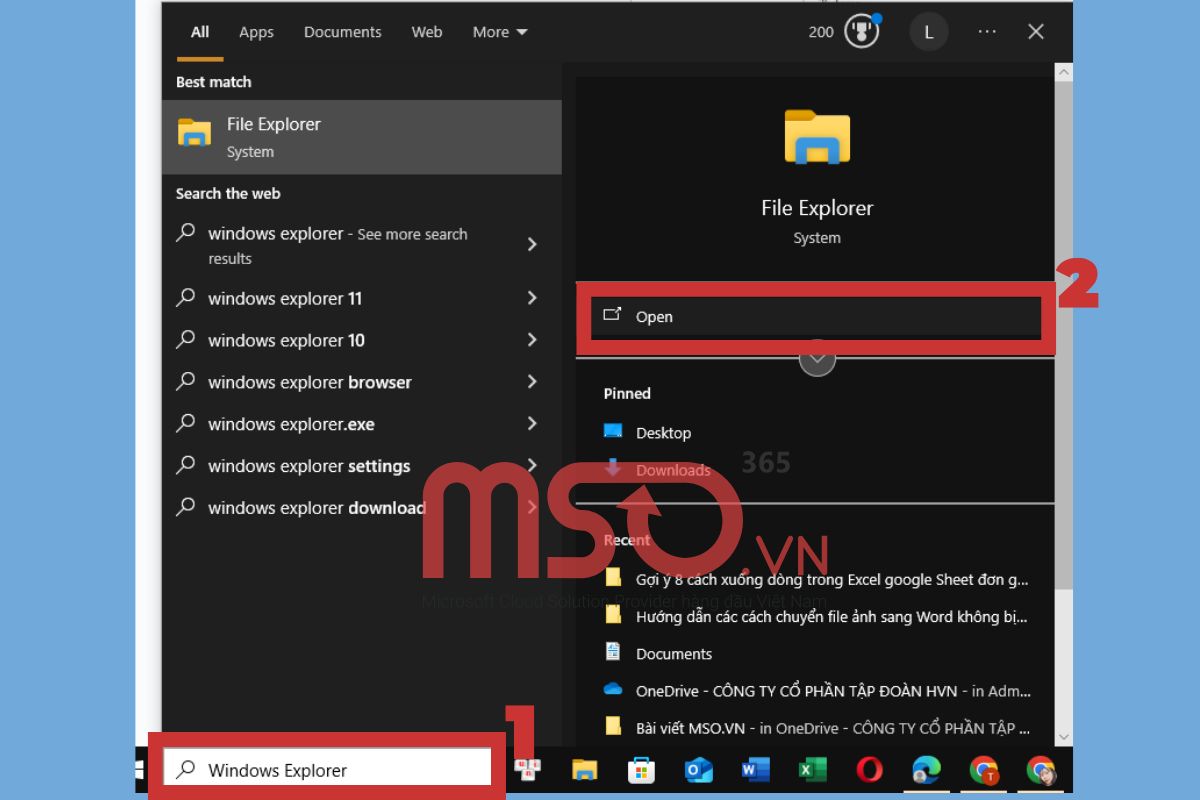Select windows explorer download suggestion
This screenshot has height=800, width=1200.
[x=317, y=507]
